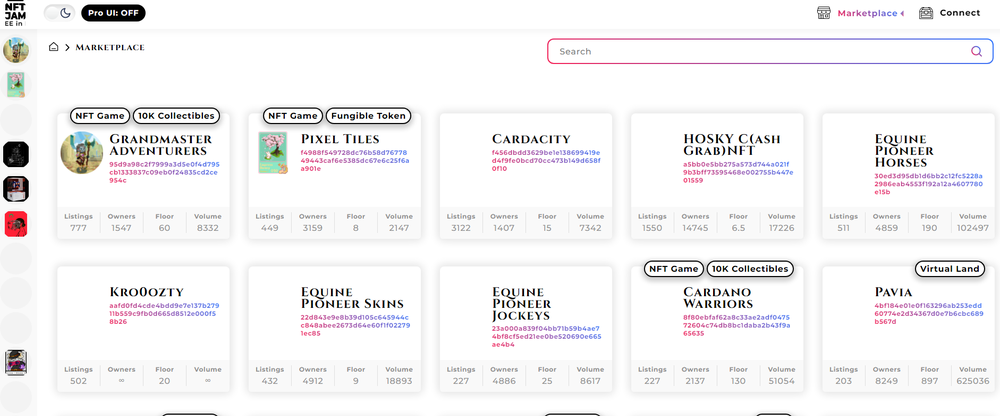Click the Cardano Warriors policy ID hash

pyautogui.click(x=737, y=325)
